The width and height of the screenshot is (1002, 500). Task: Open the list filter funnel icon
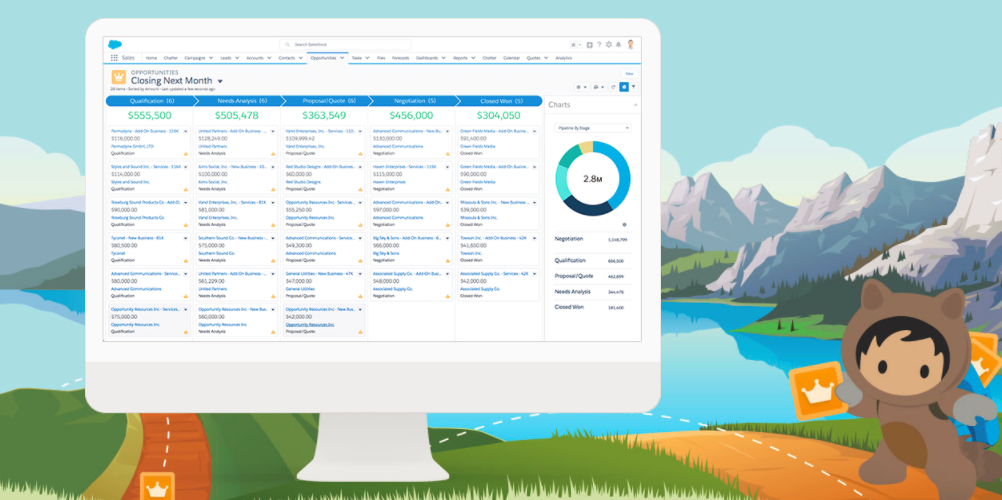(634, 87)
